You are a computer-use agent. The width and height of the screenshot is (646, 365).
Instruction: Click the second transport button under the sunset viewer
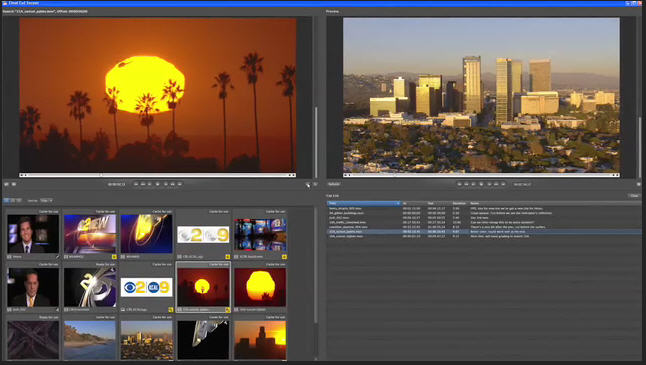pyautogui.click(x=143, y=184)
